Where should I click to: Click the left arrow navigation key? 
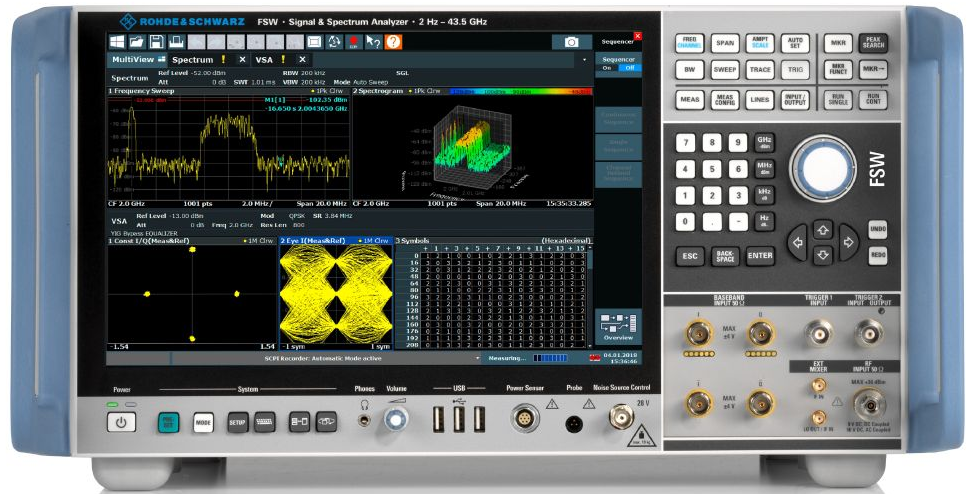coord(798,243)
